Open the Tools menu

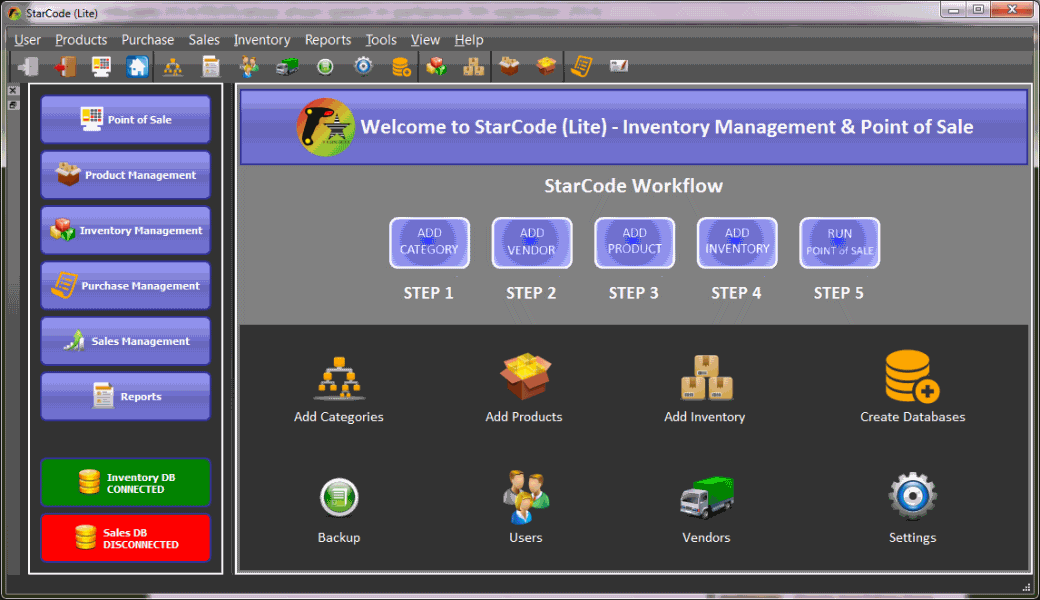pyautogui.click(x=381, y=40)
